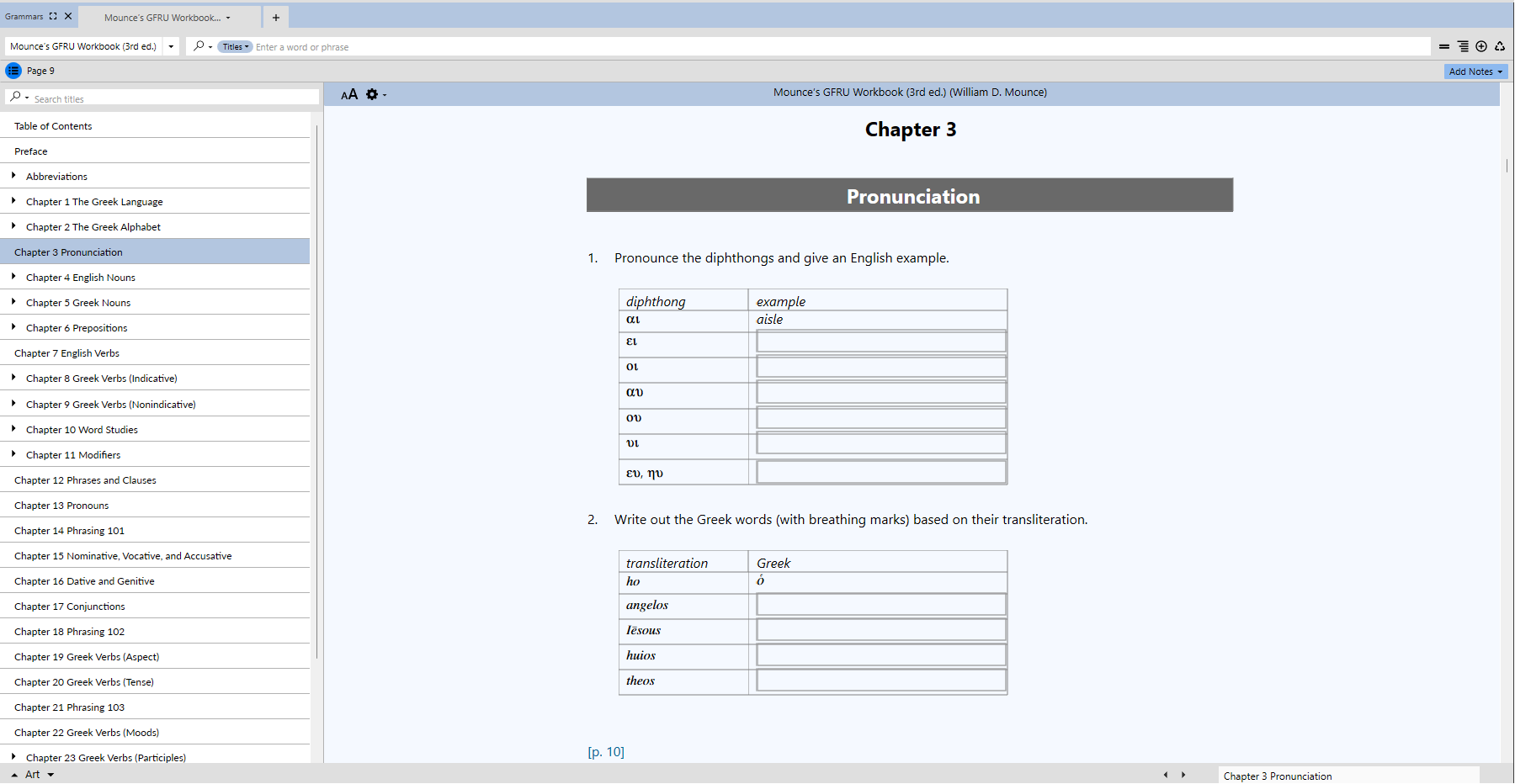Click the zone full-screen icon beside Grammars
1515x784 pixels.
point(53,16)
